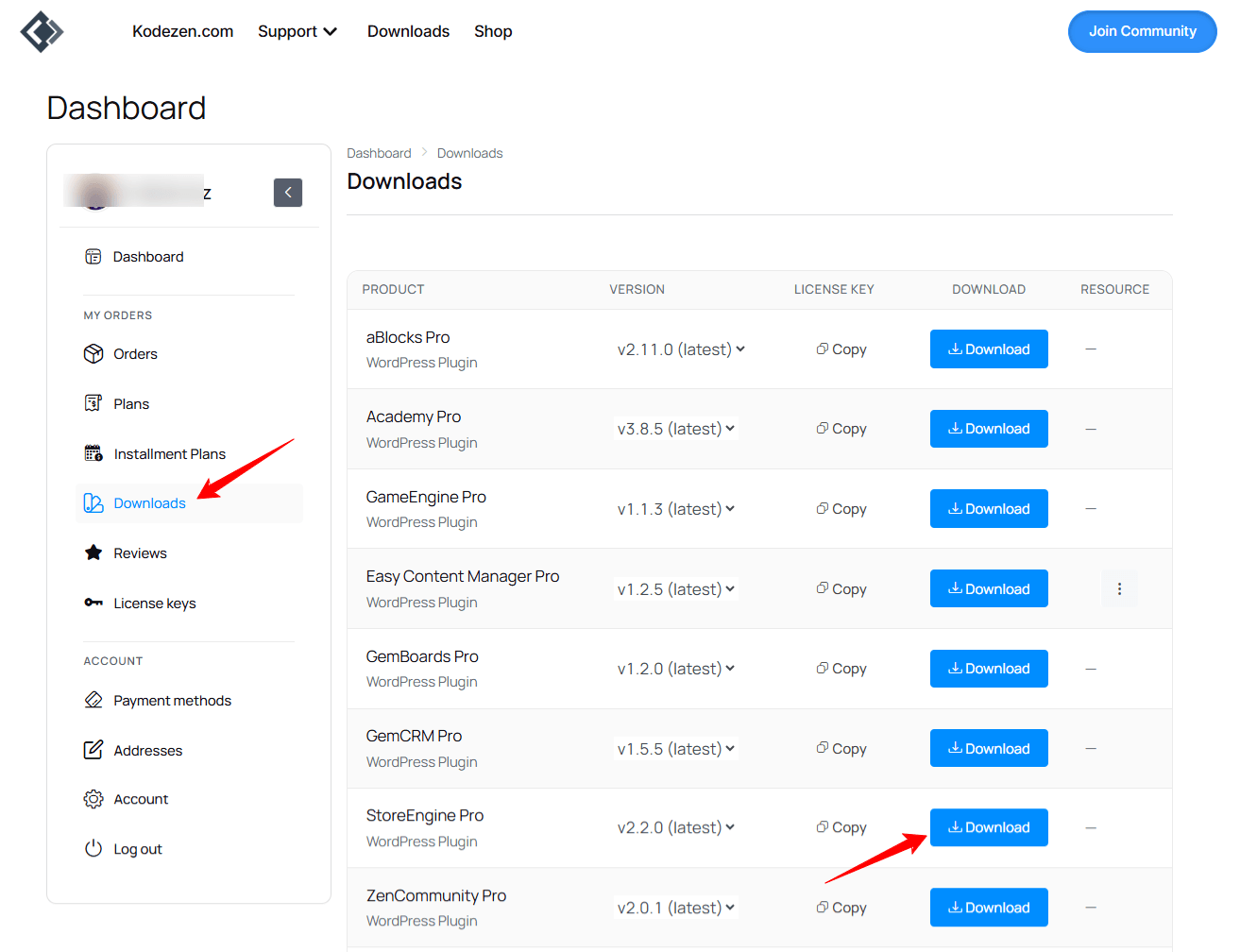
Task: Click the Kodezen diamond logo
Action: pos(42,32)
